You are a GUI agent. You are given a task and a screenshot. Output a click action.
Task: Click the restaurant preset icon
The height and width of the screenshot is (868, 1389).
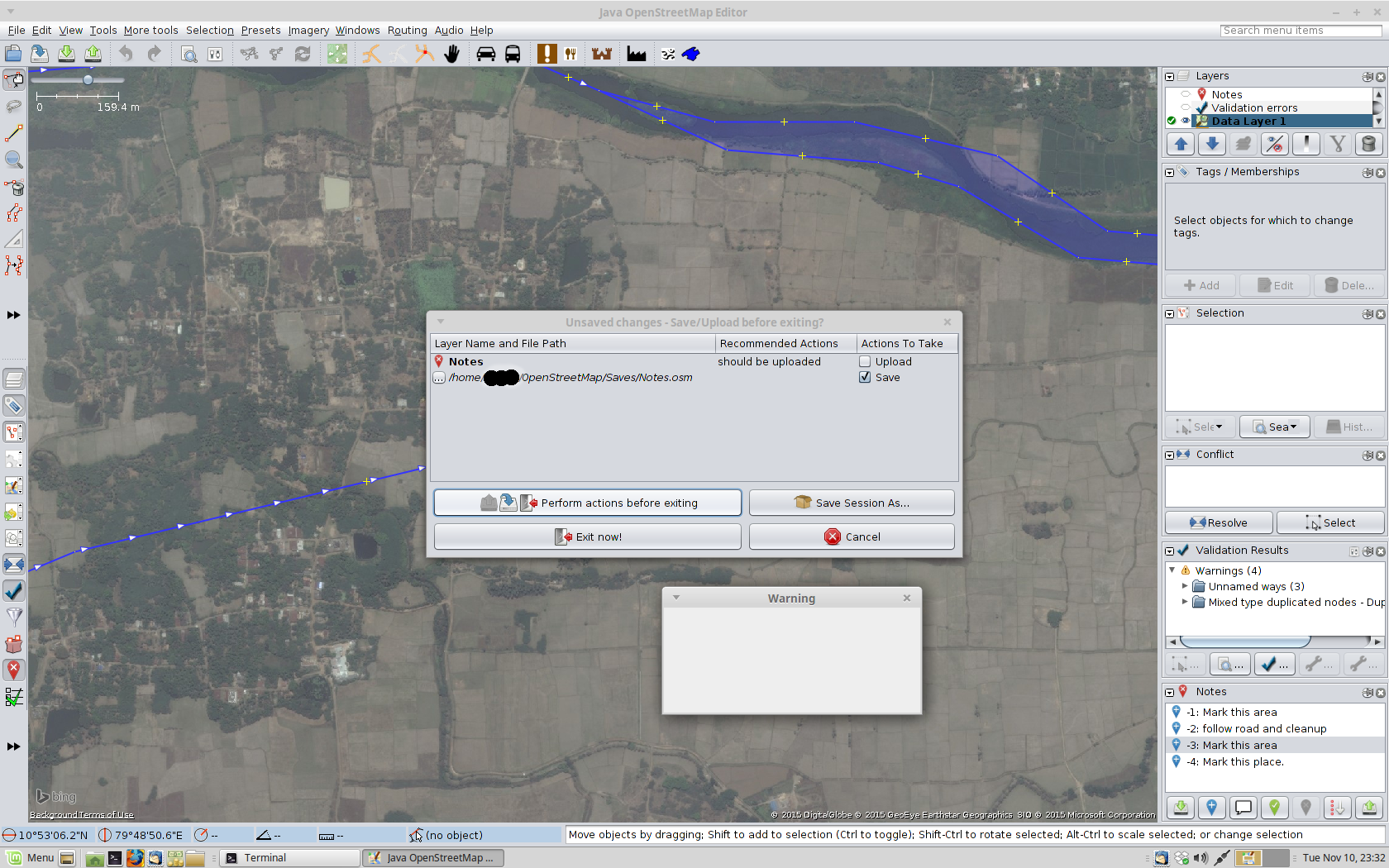tap(570, 54)
